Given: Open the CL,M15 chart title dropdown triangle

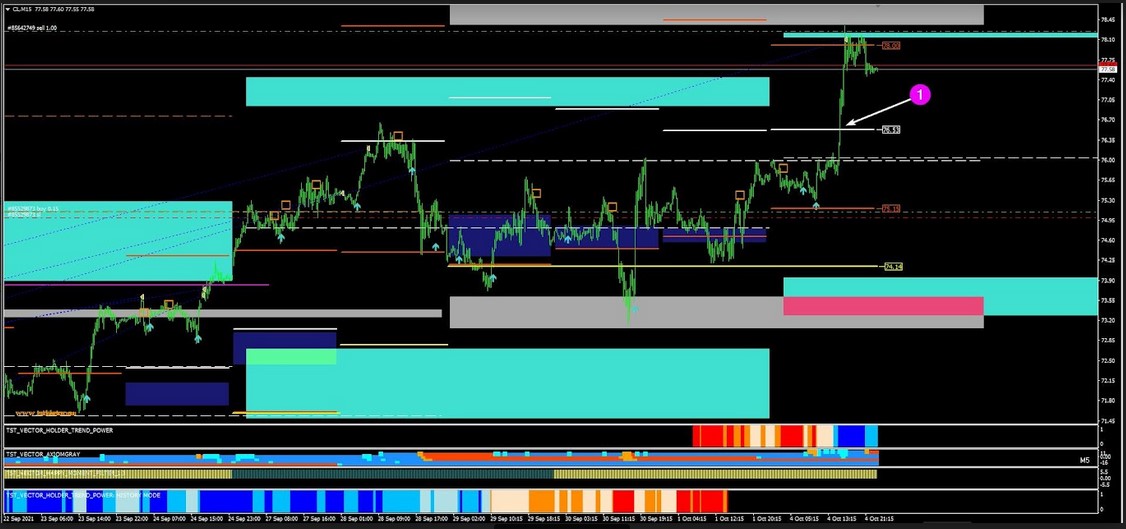Looking at the screenshot, I should [x=8, y=9].
